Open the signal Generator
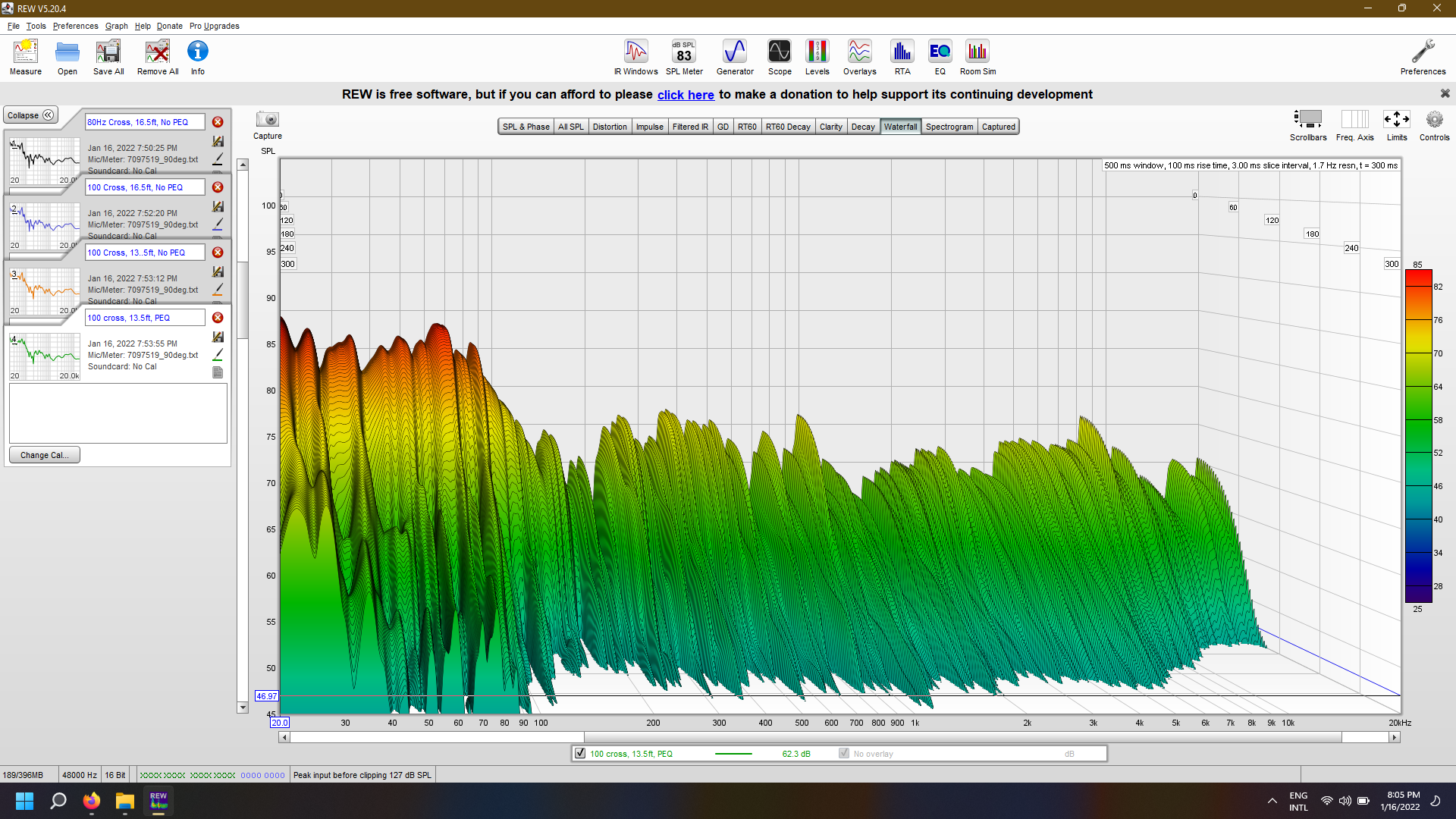Screen dimensions: 1456x819 (735, 58)
